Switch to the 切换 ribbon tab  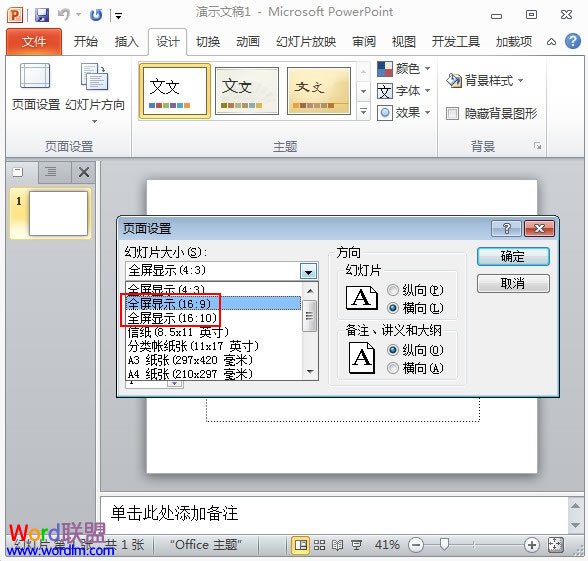tap(208, 42)
